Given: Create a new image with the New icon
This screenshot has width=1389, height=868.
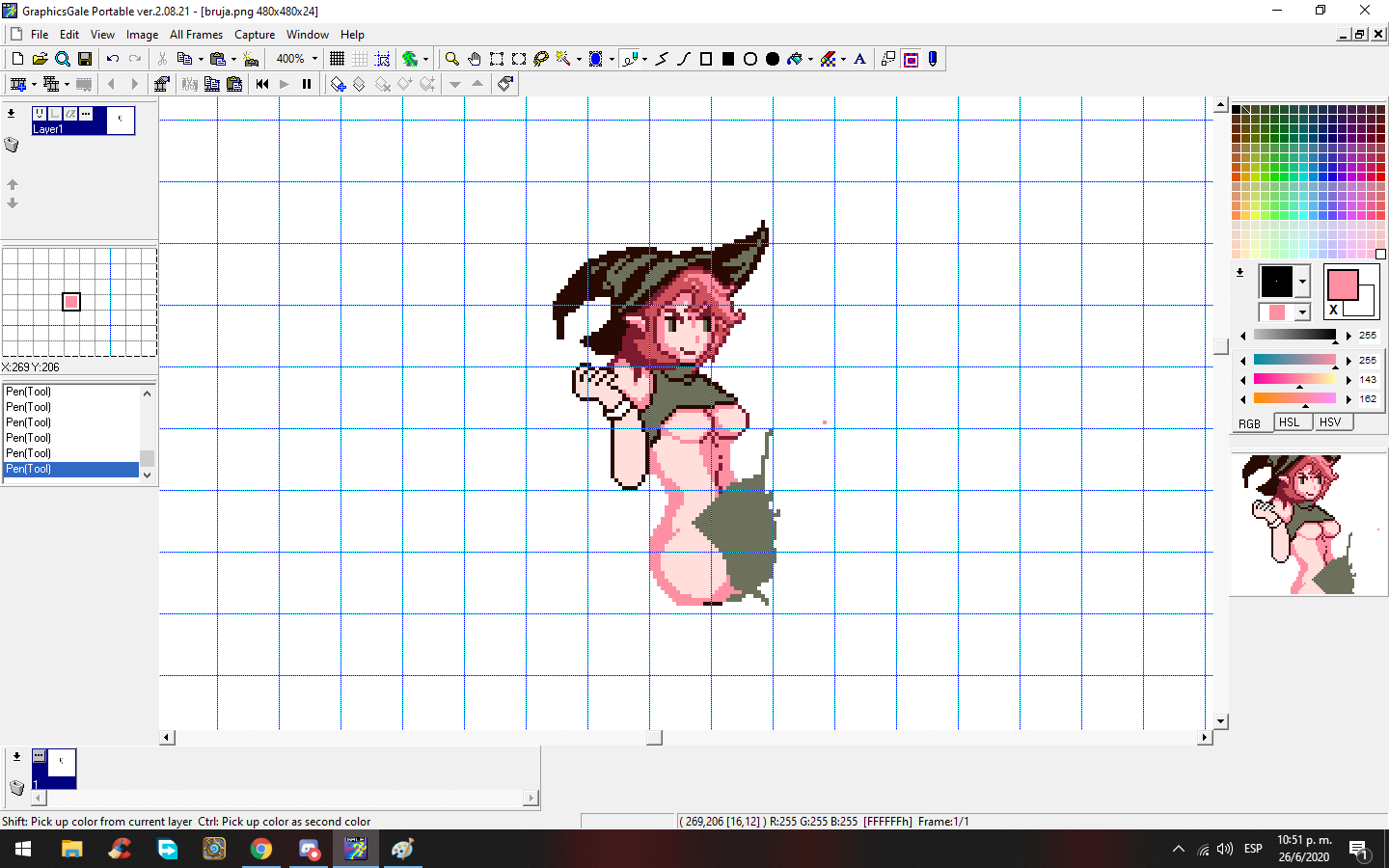Looking at the screenshot, I should click(17, 59).
